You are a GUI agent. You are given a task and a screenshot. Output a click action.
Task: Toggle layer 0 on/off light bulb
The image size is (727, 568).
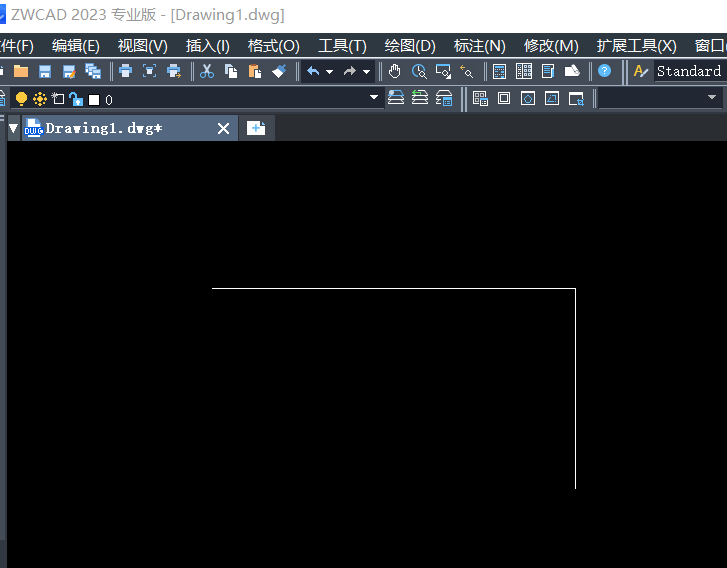click(21, 99)
